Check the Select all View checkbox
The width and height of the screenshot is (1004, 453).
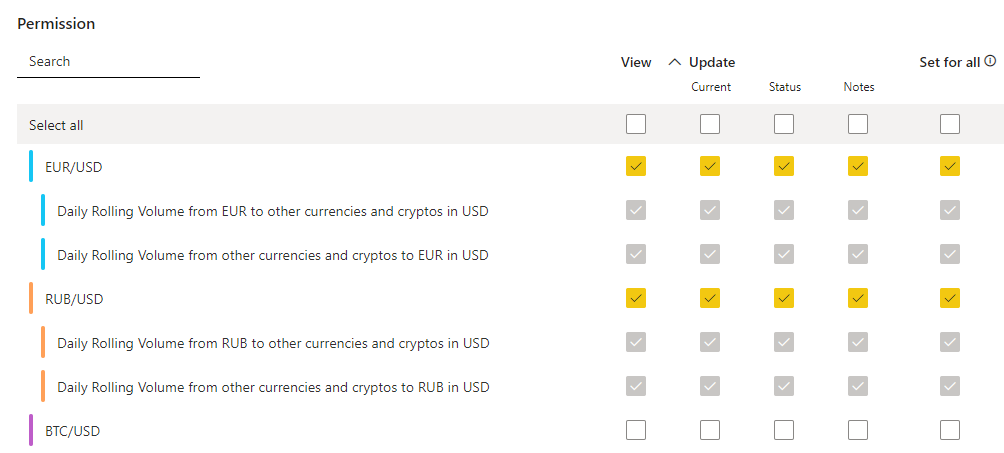point(636,125)
